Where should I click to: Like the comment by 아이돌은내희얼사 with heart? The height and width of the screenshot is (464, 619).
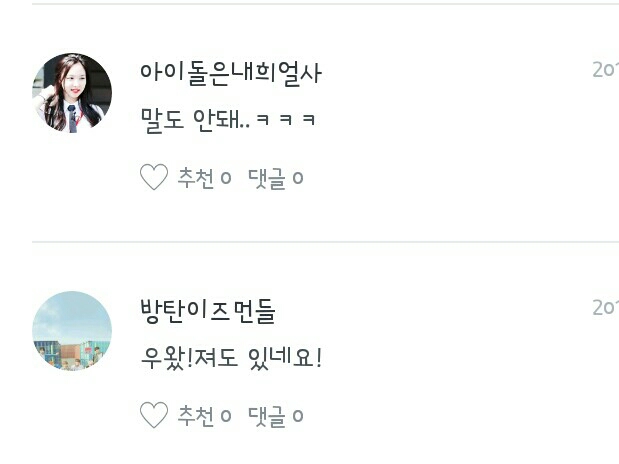coord(154,177)
